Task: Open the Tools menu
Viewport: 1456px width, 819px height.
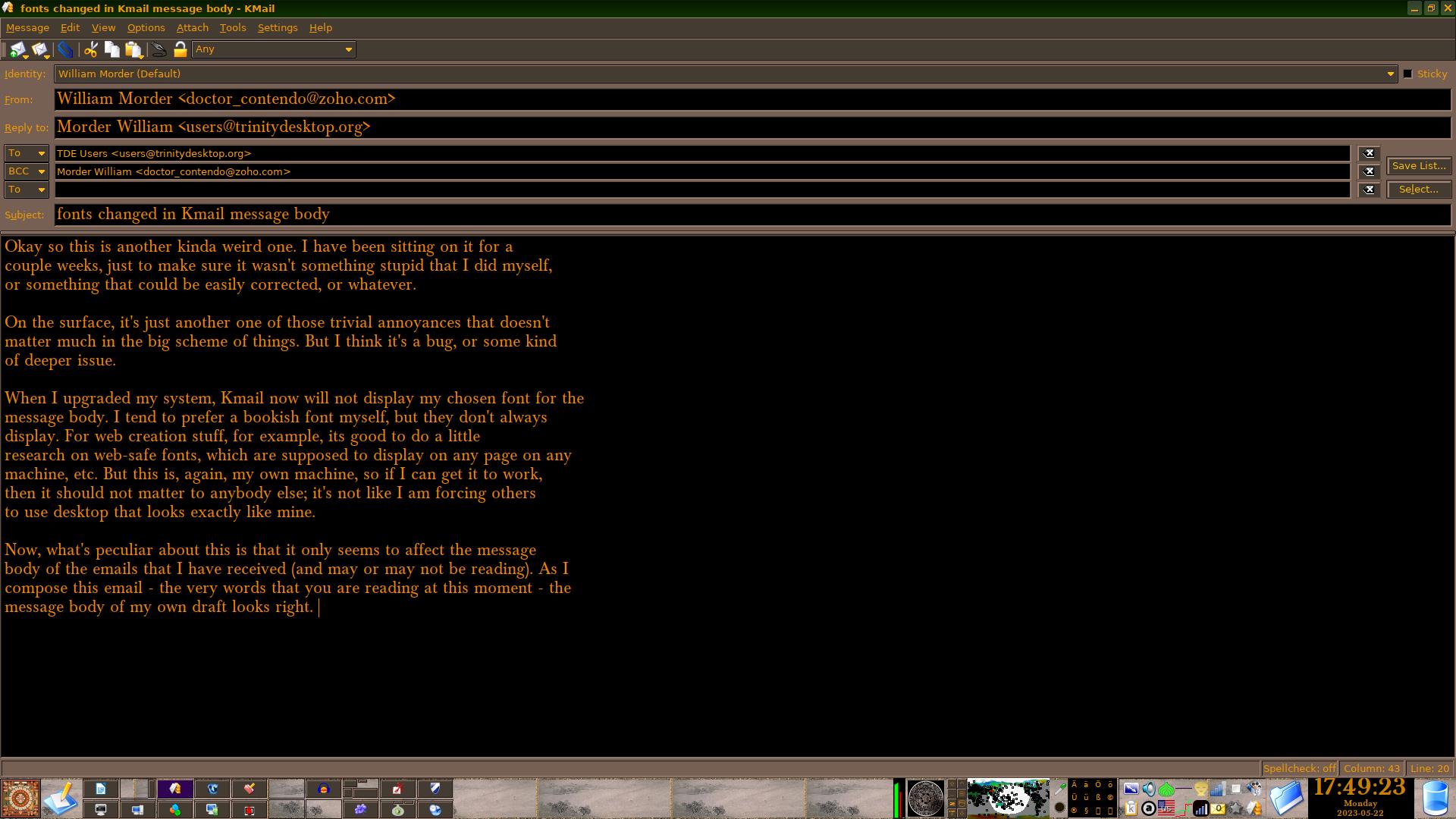Action: click(233, 27)
